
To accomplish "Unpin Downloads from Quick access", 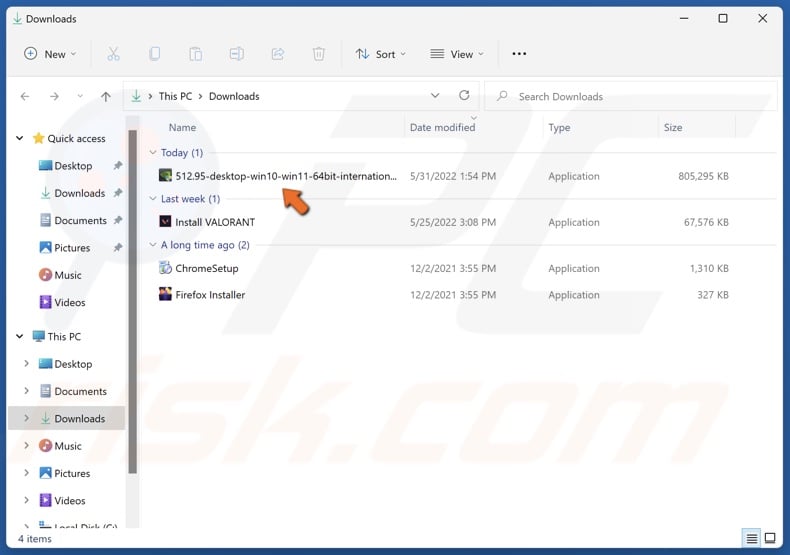I will pos(117,192).
